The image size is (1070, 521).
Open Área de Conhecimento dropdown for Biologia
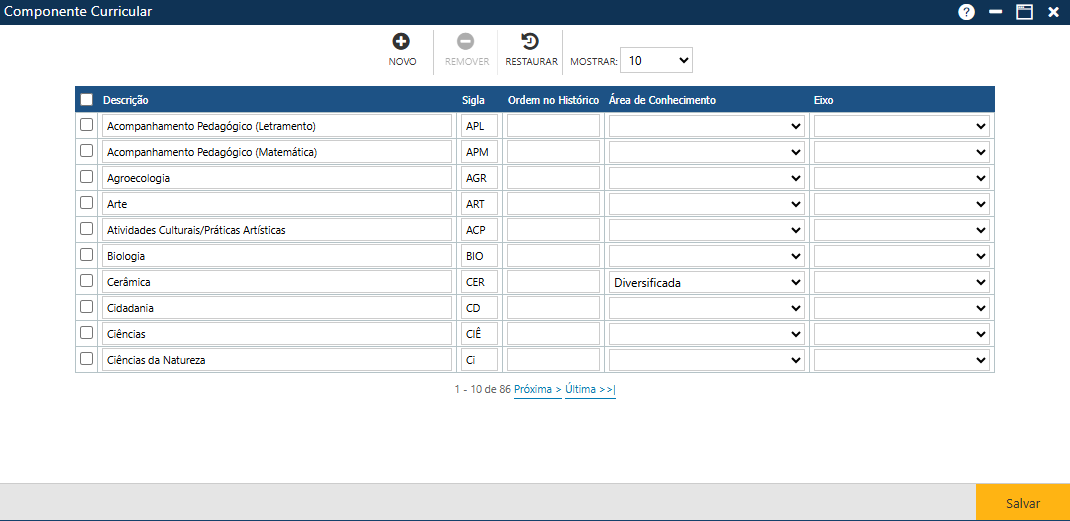tap(707, 255)
